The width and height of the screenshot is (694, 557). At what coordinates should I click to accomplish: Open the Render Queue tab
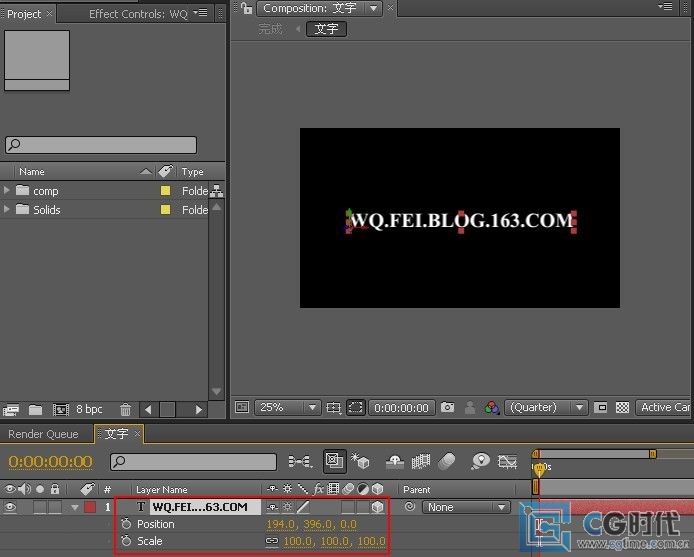pyautogui.click(x=43, y=434)
